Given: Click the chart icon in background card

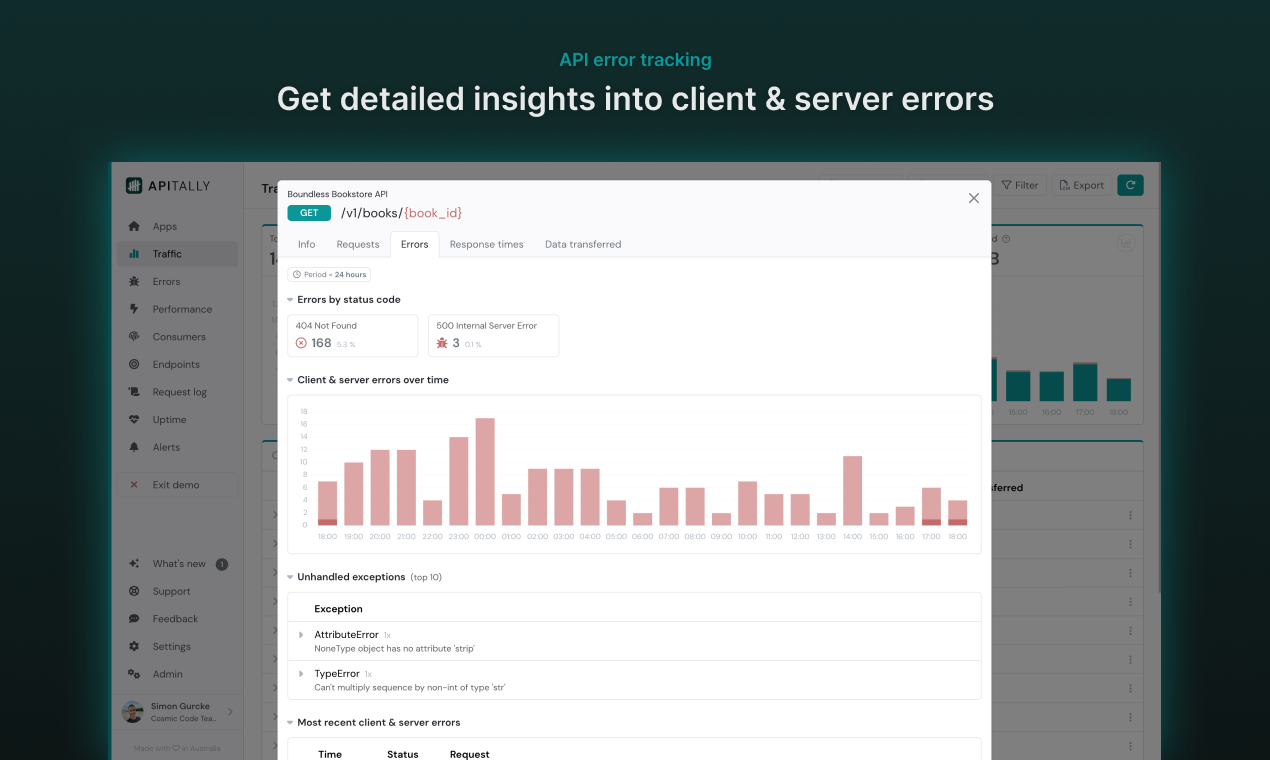Looking at the screenshot, I should [x=1126, y=243].
